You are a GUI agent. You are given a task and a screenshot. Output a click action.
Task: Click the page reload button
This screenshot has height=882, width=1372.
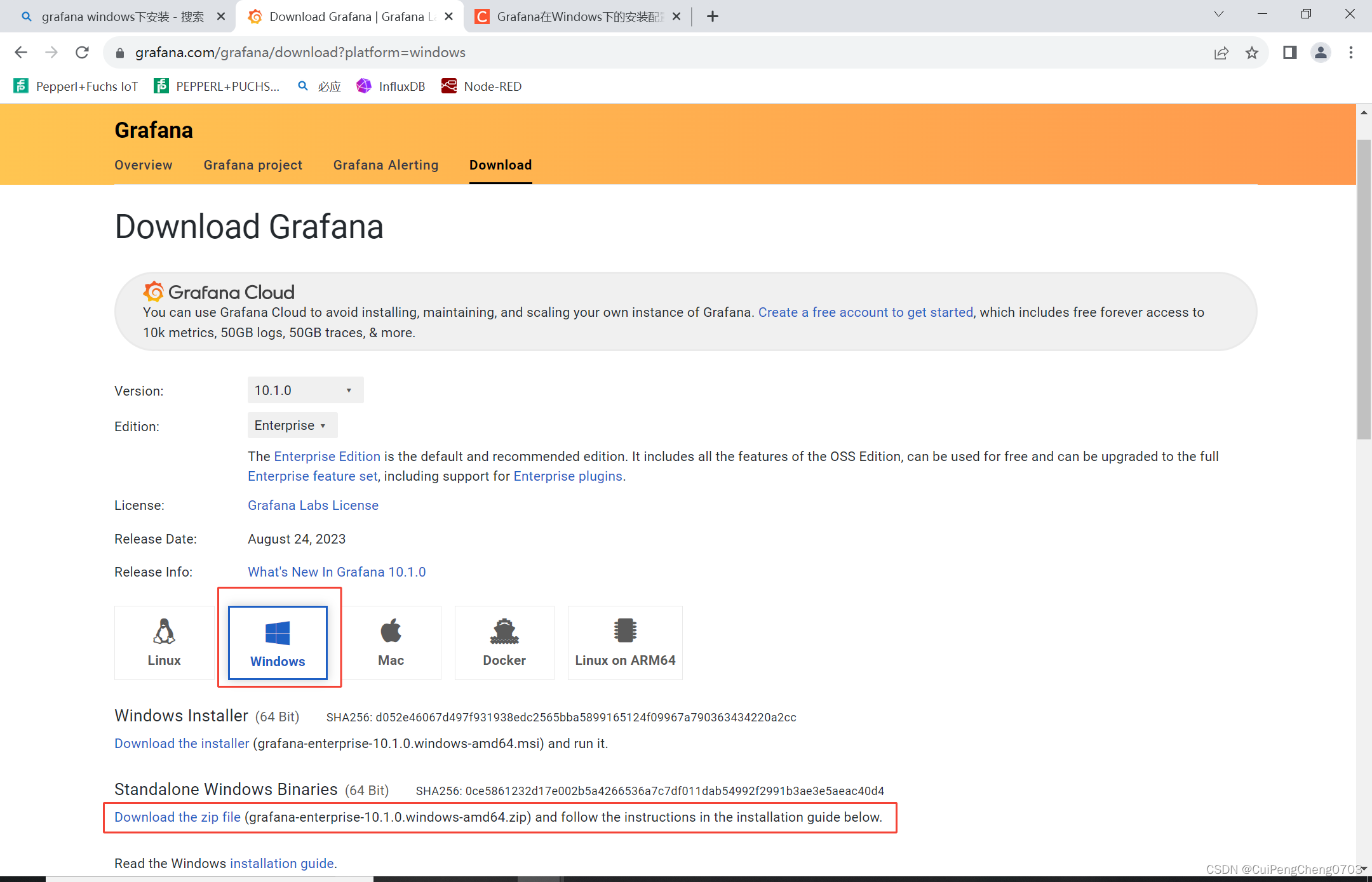pyautogui.click(x=82, y=53)
